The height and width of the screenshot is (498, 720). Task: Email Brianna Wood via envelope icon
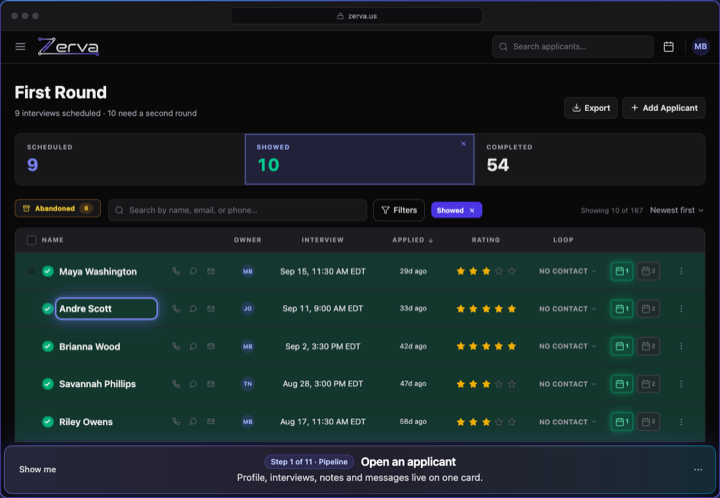point(211,346)
